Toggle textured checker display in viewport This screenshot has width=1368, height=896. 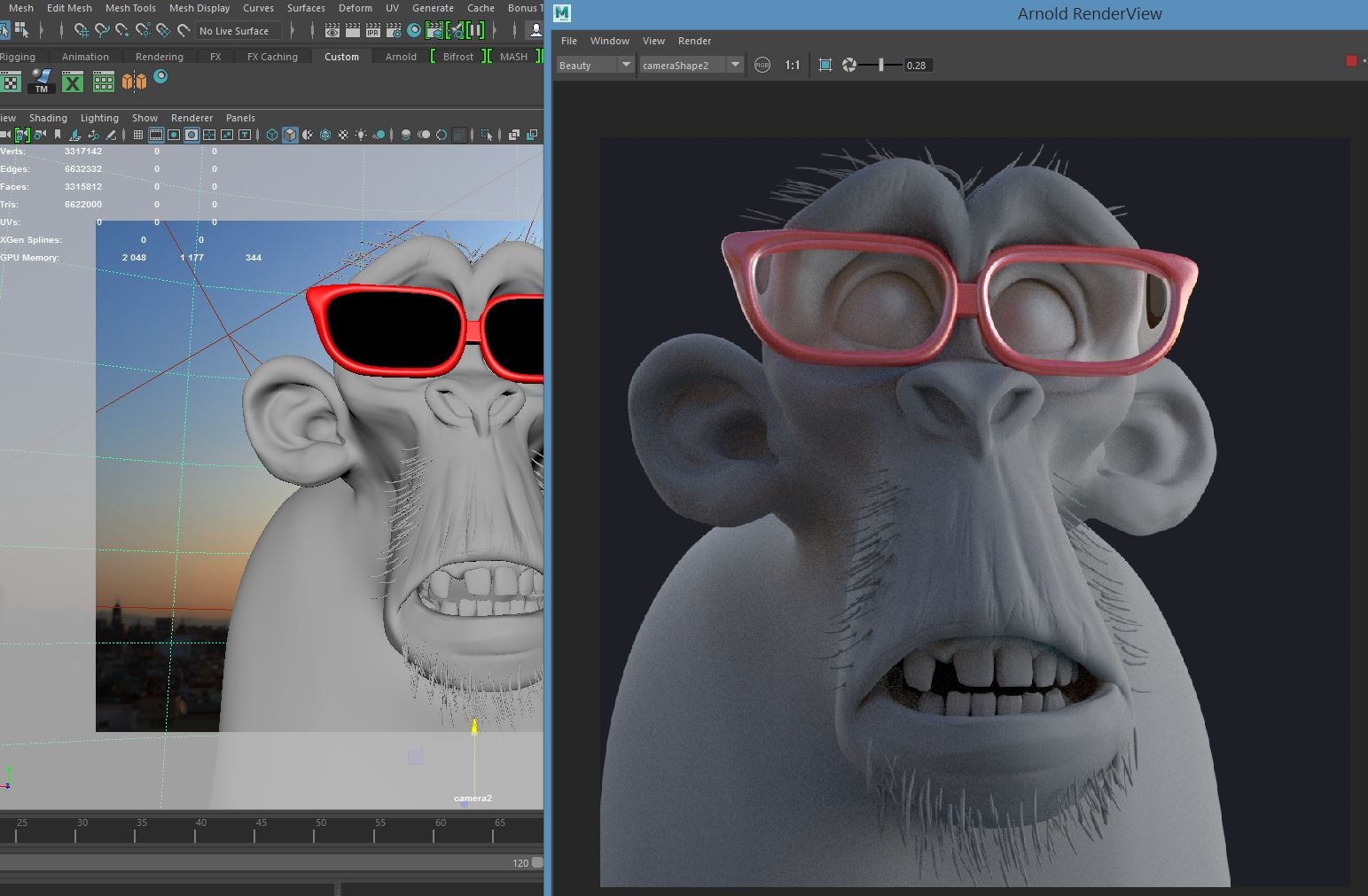(343, 135)
